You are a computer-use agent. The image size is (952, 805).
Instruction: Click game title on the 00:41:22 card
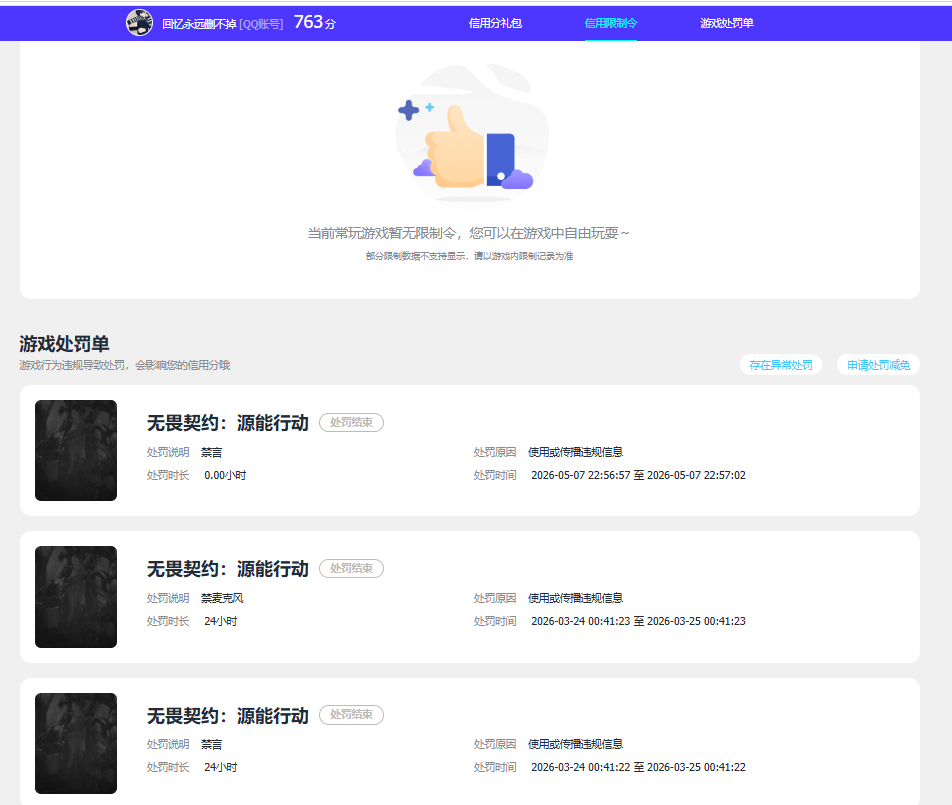(x=228, y=716)
